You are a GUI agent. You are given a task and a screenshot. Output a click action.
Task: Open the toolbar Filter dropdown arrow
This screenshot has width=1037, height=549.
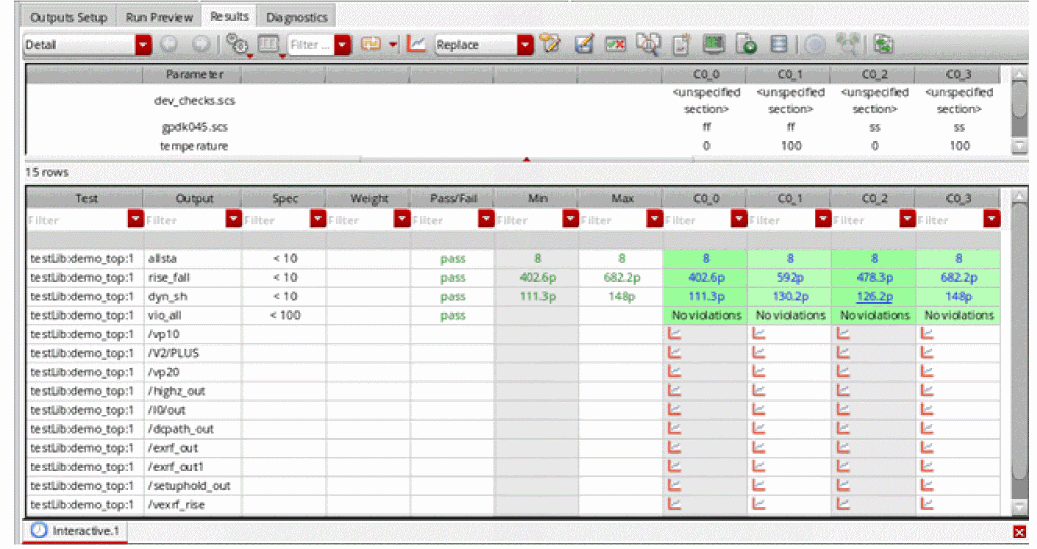pyautogui.click(x=342, y=44)
